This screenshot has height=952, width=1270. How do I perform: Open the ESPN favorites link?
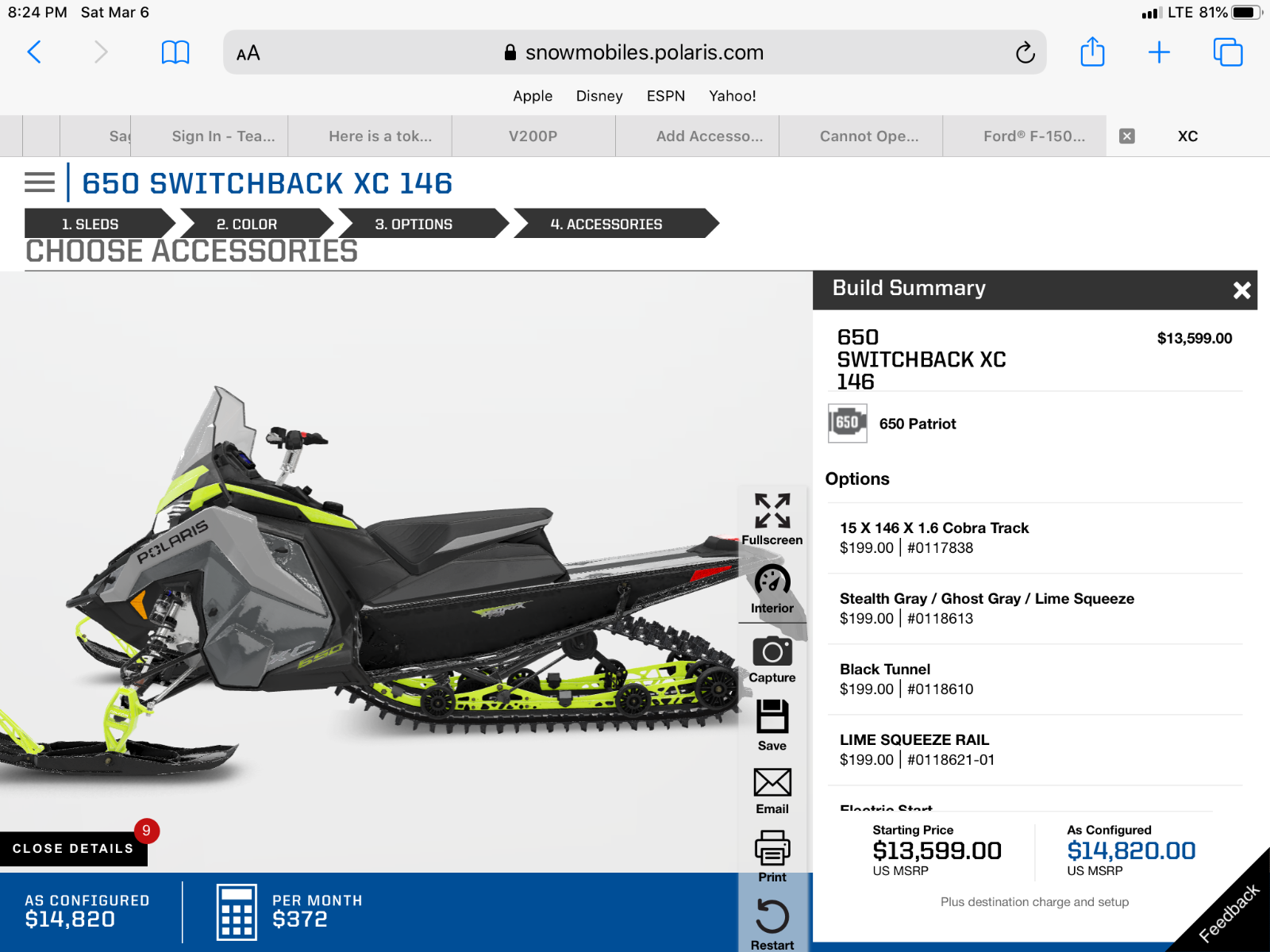point(665,96)
